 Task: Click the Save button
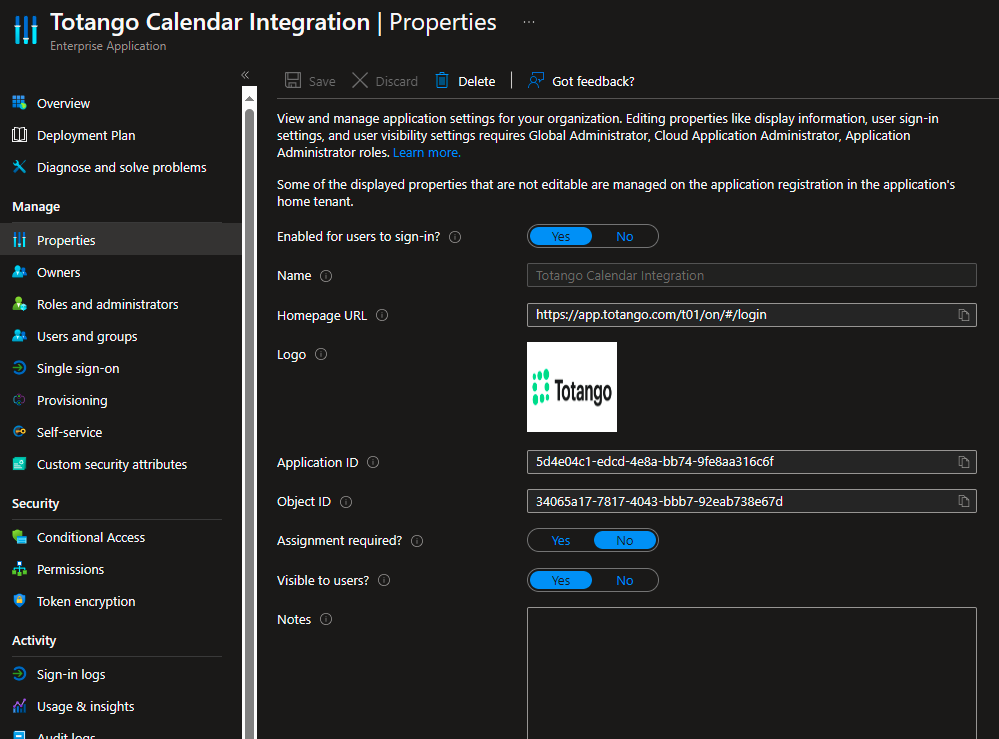310,81
